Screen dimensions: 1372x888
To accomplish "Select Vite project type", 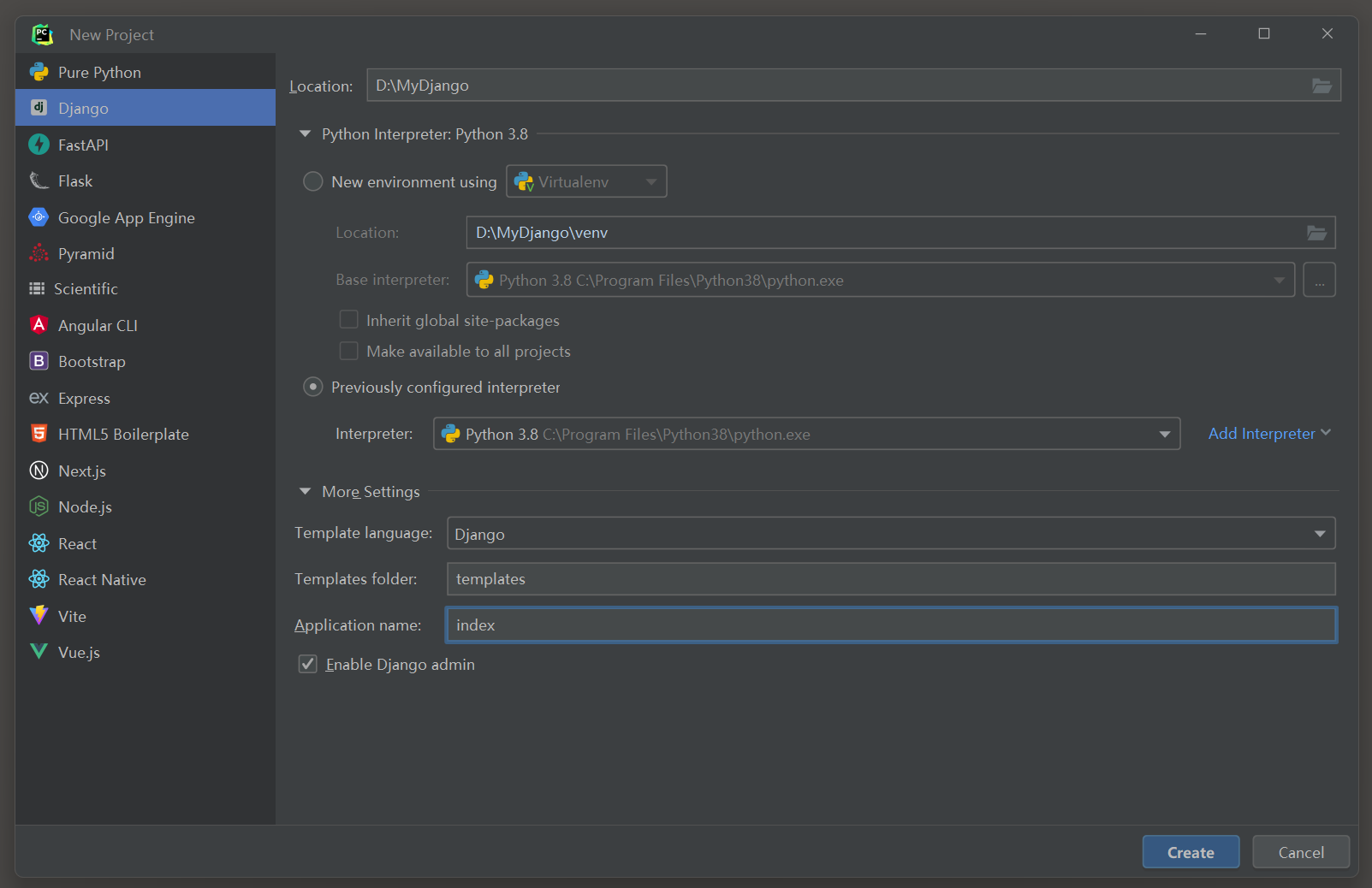I will pyautogui.click(x=146, y=616).
